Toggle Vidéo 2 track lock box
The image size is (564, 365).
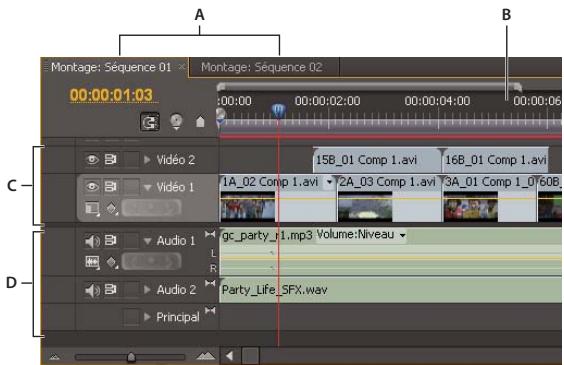(131, 159)
